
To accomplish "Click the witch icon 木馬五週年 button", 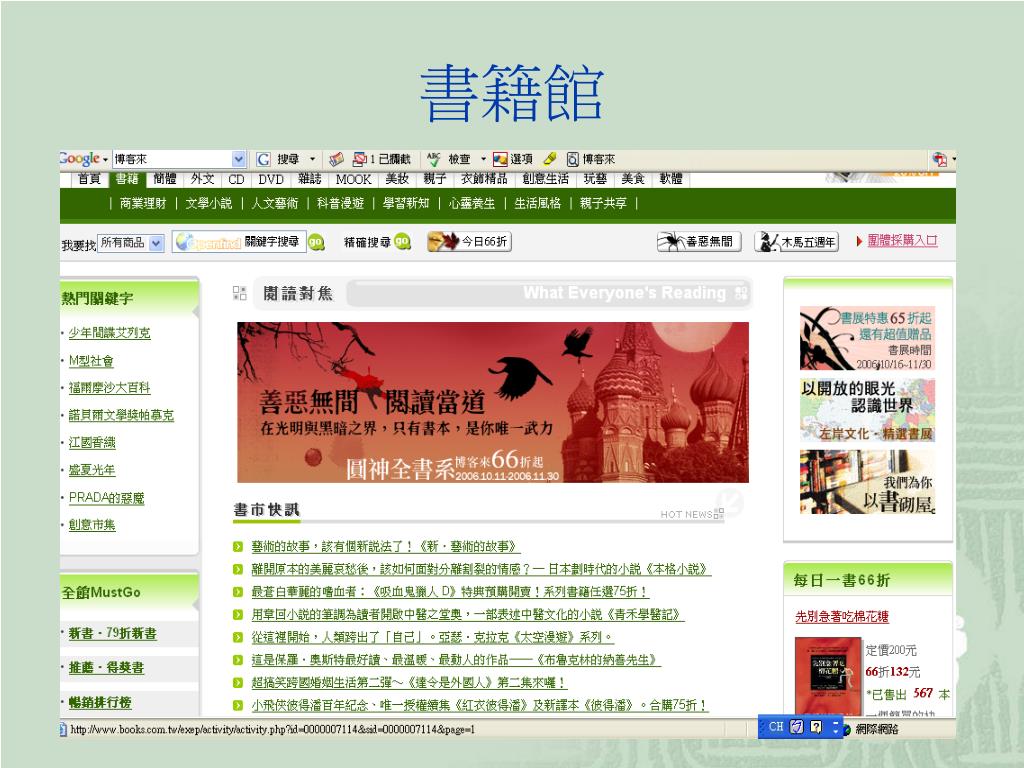I will click(796, 242).
